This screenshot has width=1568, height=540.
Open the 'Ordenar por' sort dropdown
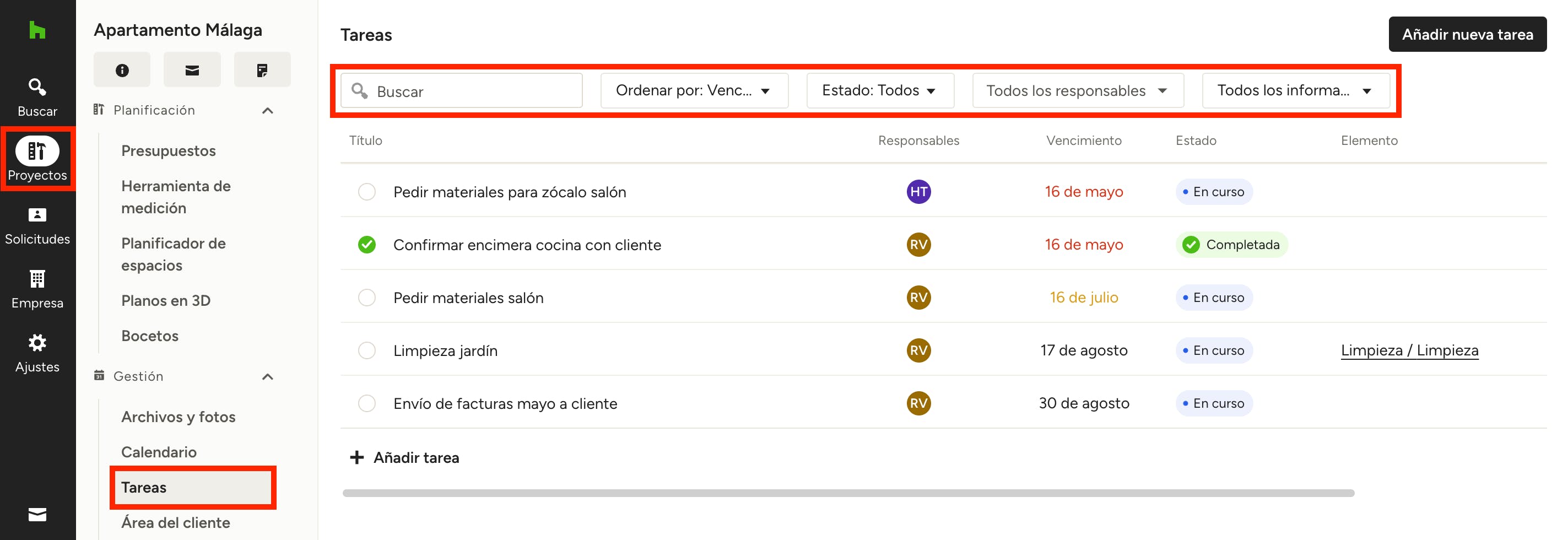click(693, 91)
